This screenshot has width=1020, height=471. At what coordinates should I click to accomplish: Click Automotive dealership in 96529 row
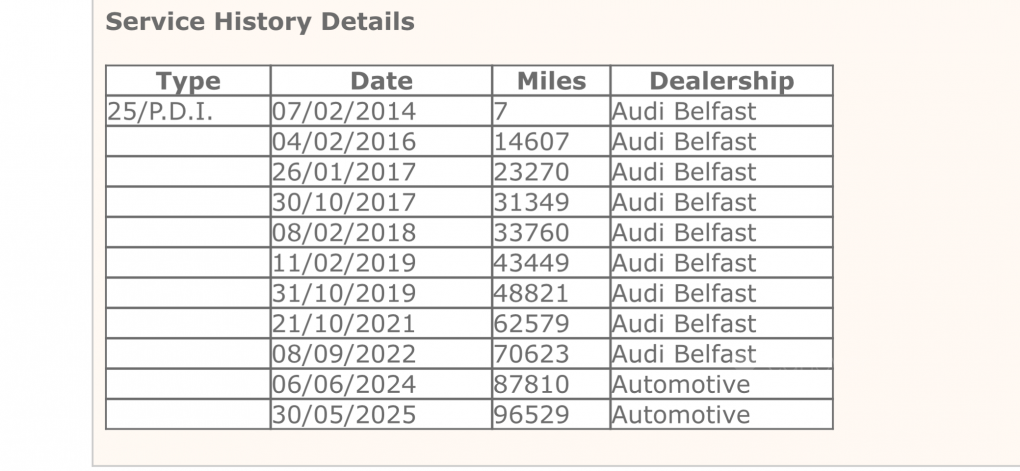click(721, 414)
